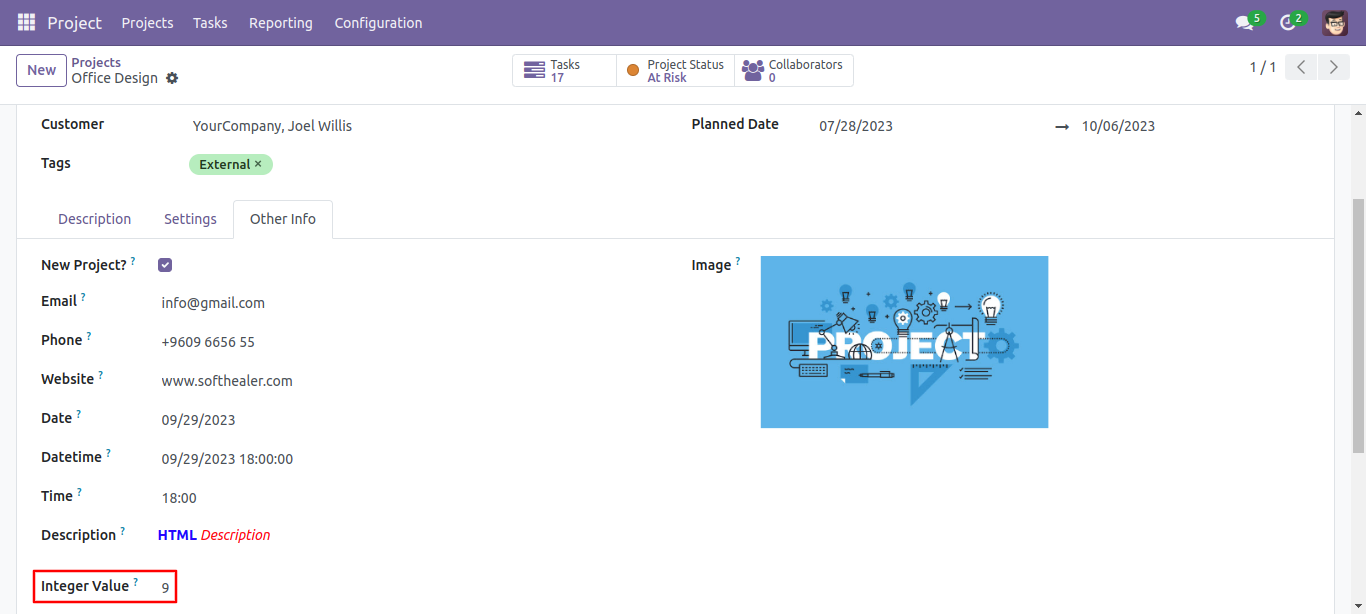The image size is (1366, 614).
Task: Click the project image thumbnail
Action: coord(904,342)
